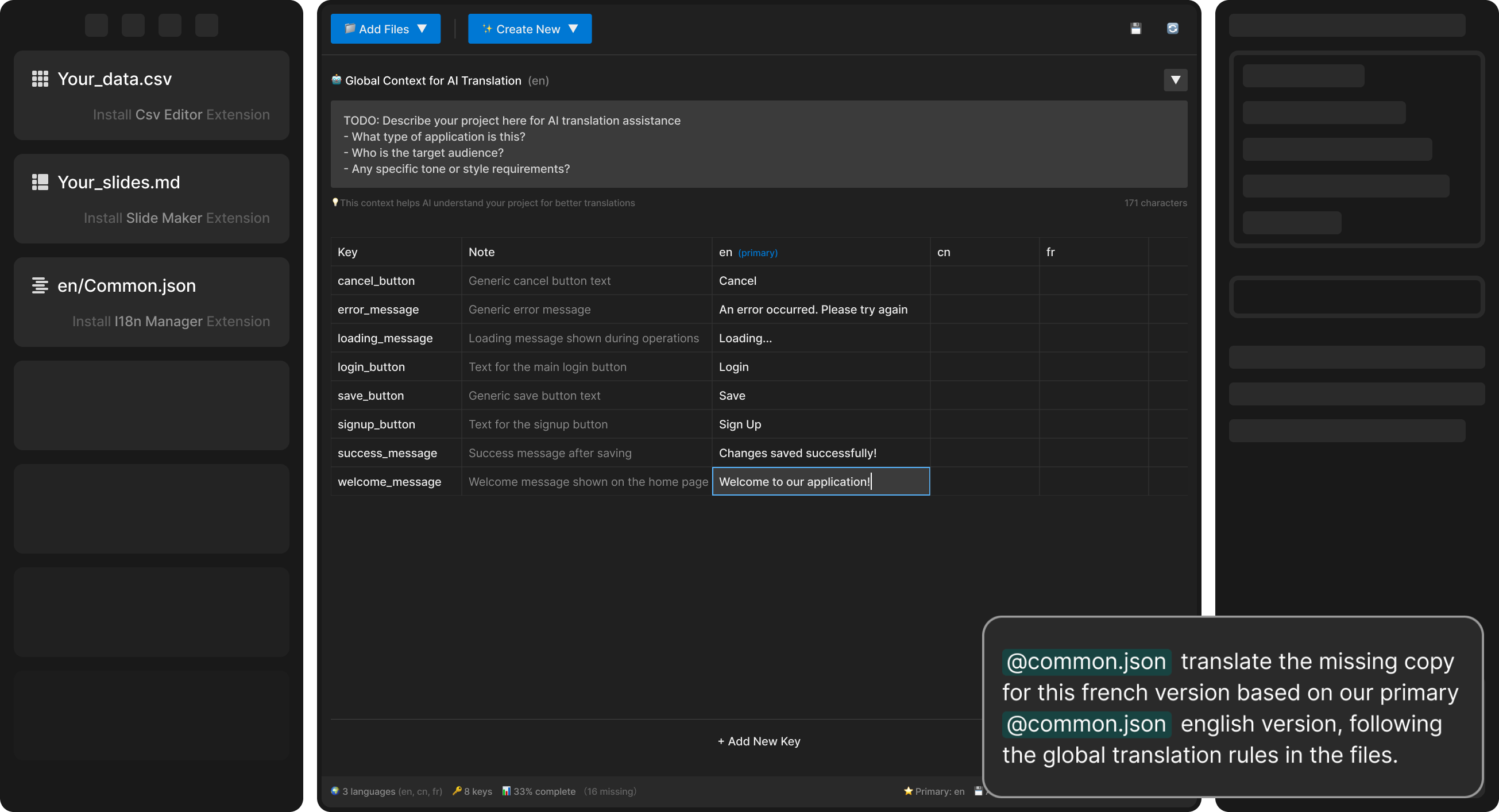Install the I18n Manager Extension link
Screen dimensions: 1499x812
pyautogui.click(x=171, y=322)
